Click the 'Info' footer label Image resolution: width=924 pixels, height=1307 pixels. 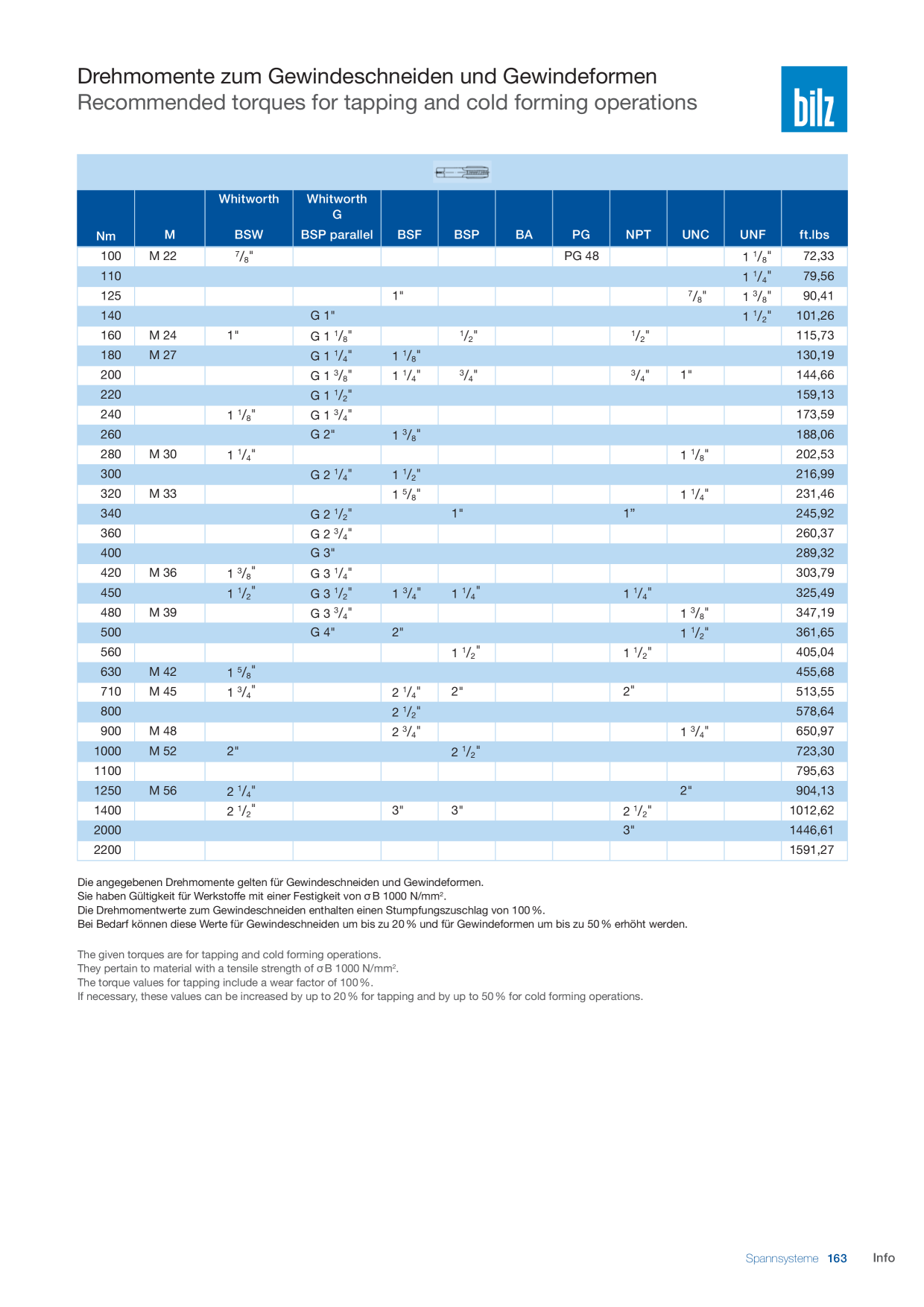tap(884, 1258)
